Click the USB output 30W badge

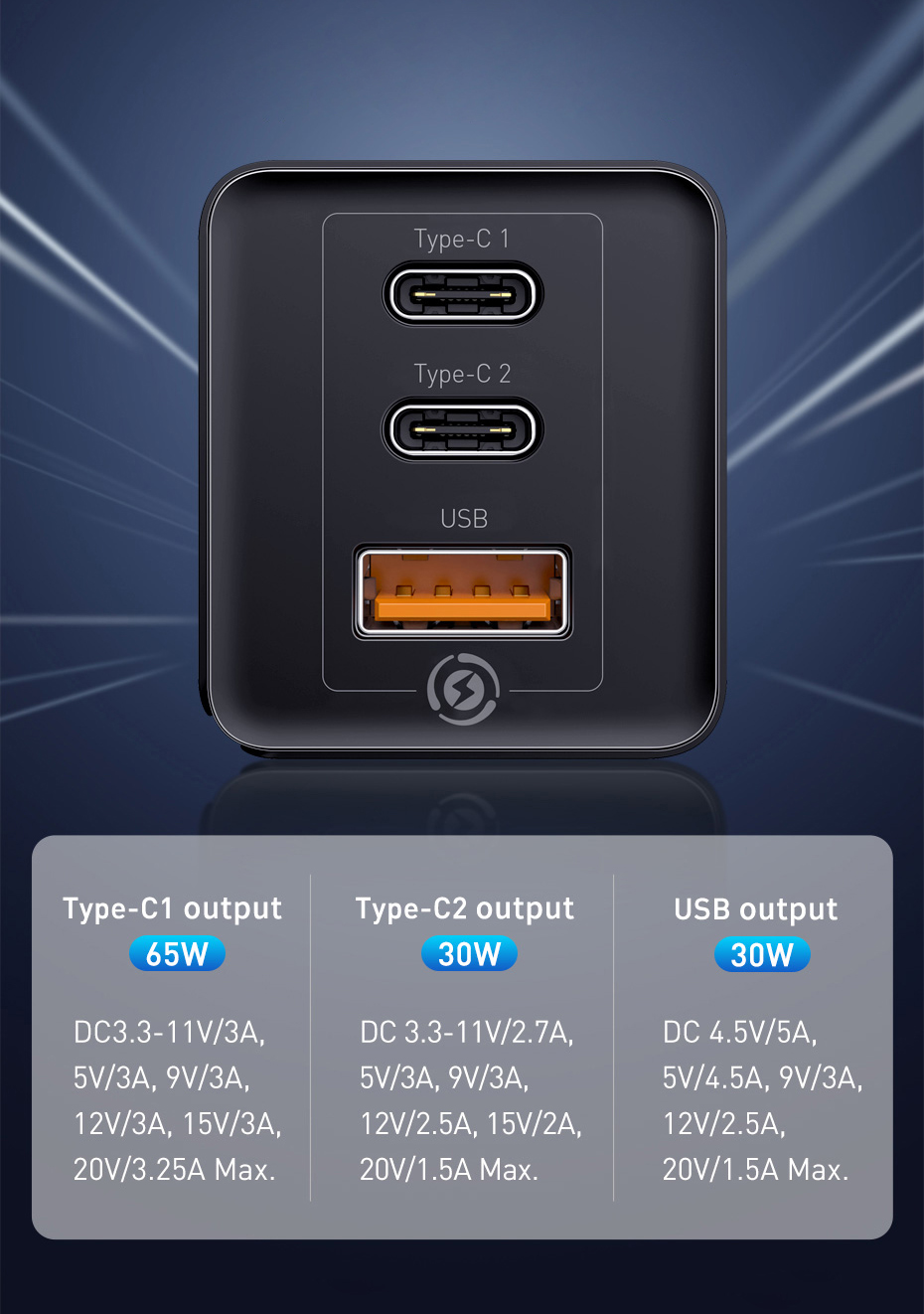(x=762, y=955)
